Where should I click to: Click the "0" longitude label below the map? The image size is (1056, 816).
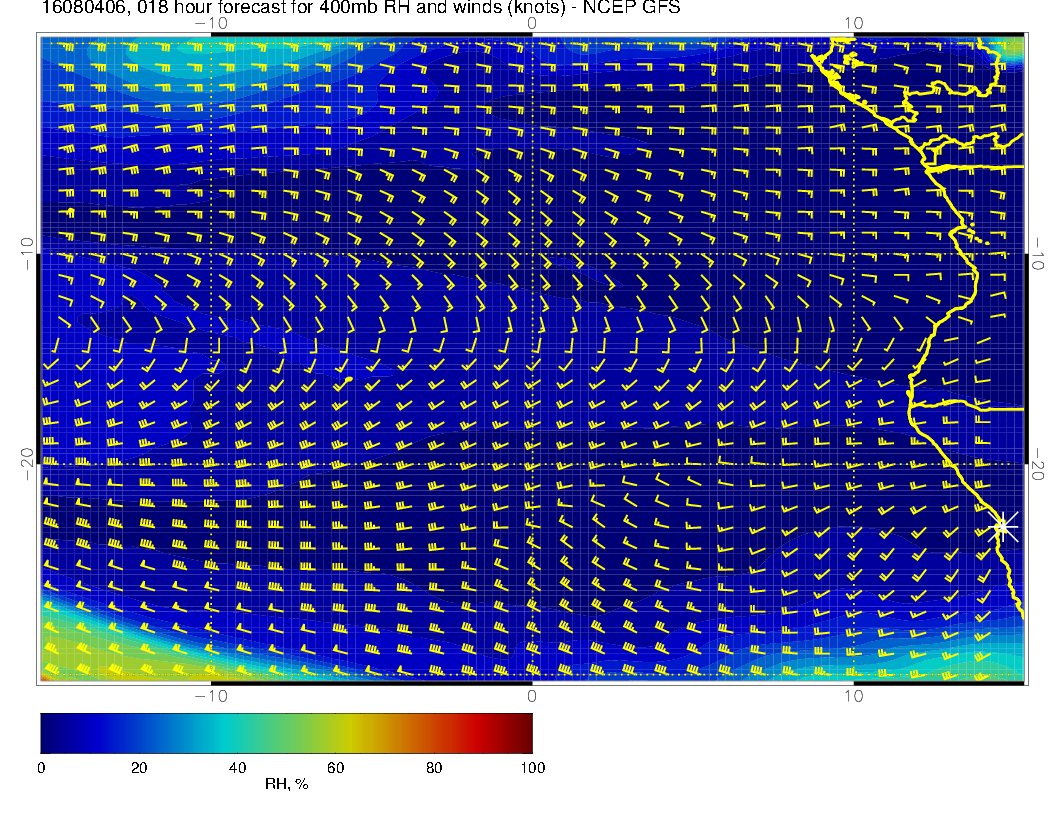532,696
